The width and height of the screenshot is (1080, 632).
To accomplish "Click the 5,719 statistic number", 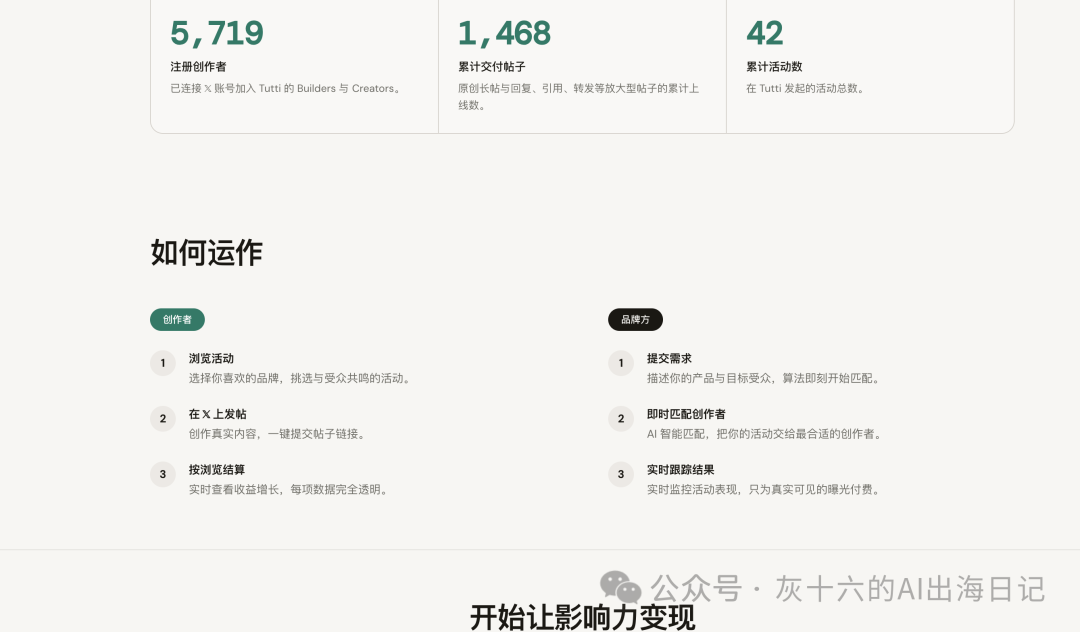I will (x=217, y=34).
